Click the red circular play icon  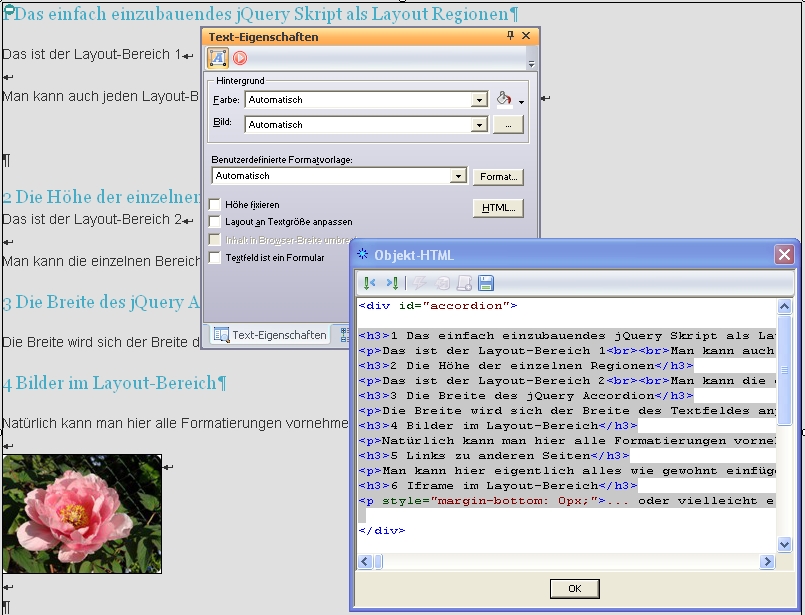(x=240, y=58)
